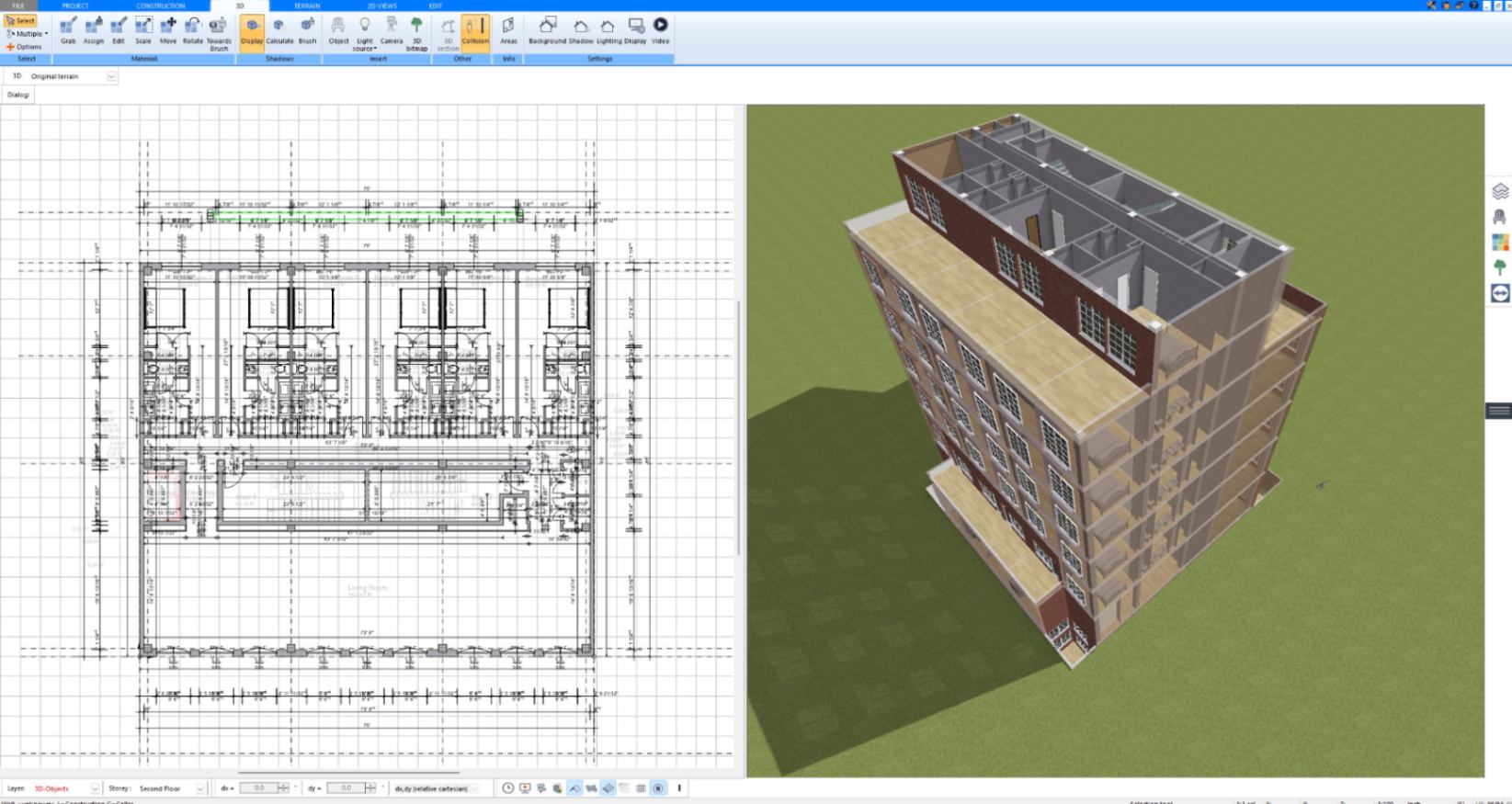Select the shadow Brush tool
Screen dimensions: 1512x804
[x=307, y=30]
